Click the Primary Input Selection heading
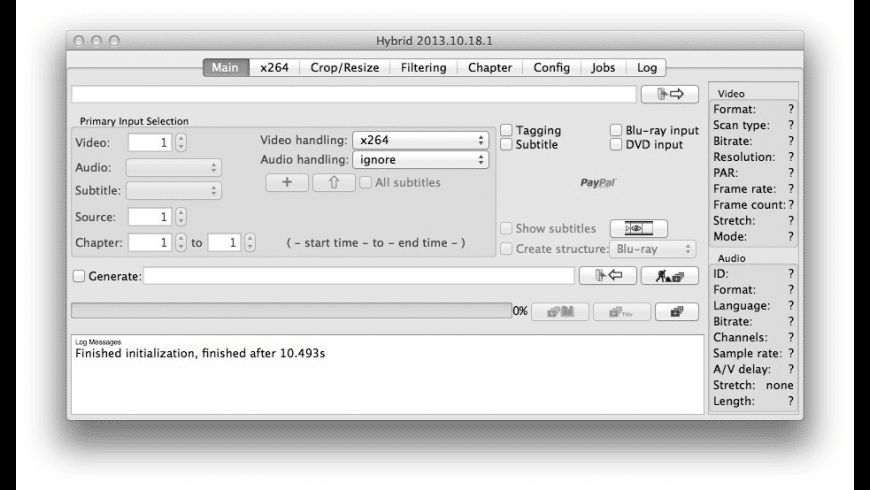 tap(134, 121)
